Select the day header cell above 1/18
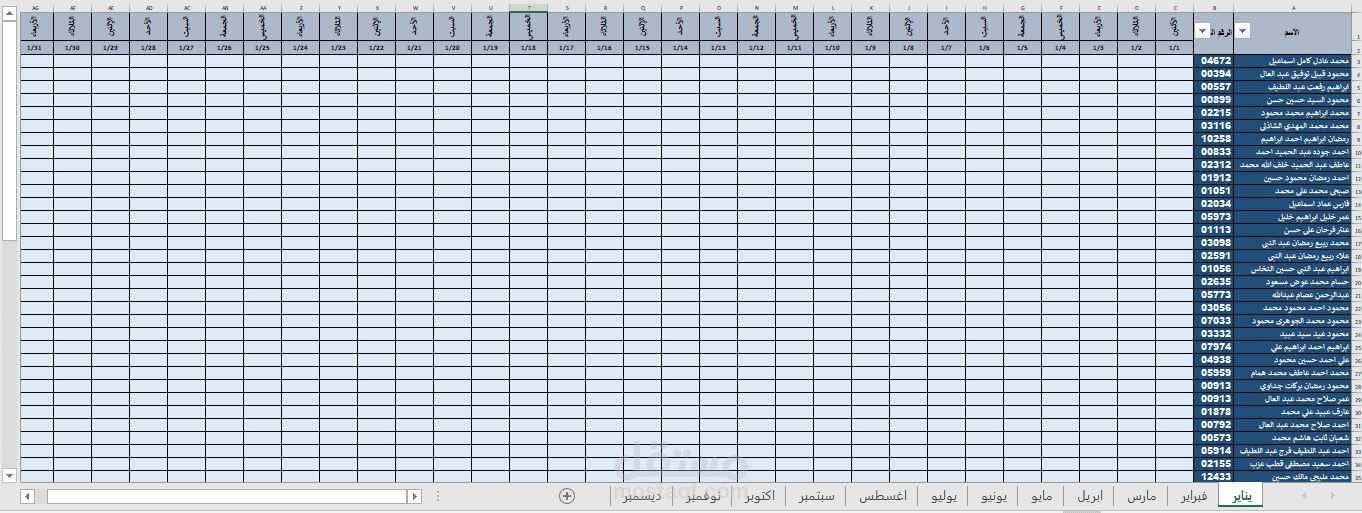Viewport: 1362px width, 513px height. pyautogui.click(x=528, y=27)
